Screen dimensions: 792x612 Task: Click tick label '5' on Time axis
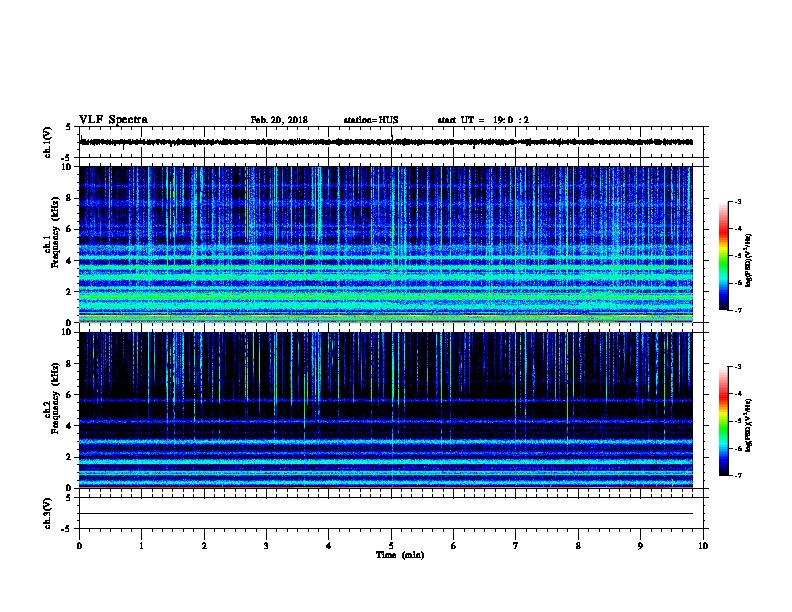[x=391, y=546]
